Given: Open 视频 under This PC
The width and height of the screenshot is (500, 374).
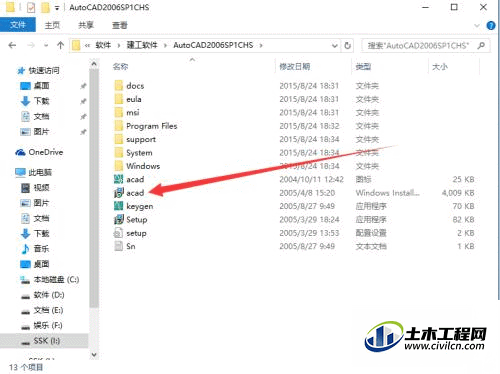Looking at the screenshot, I should point(35,188).
